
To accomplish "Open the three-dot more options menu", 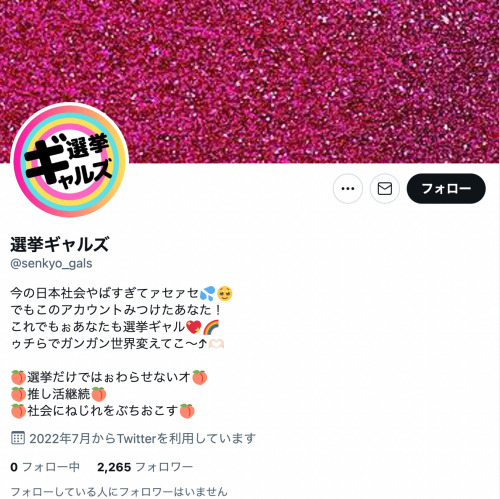I will (348, 189).
